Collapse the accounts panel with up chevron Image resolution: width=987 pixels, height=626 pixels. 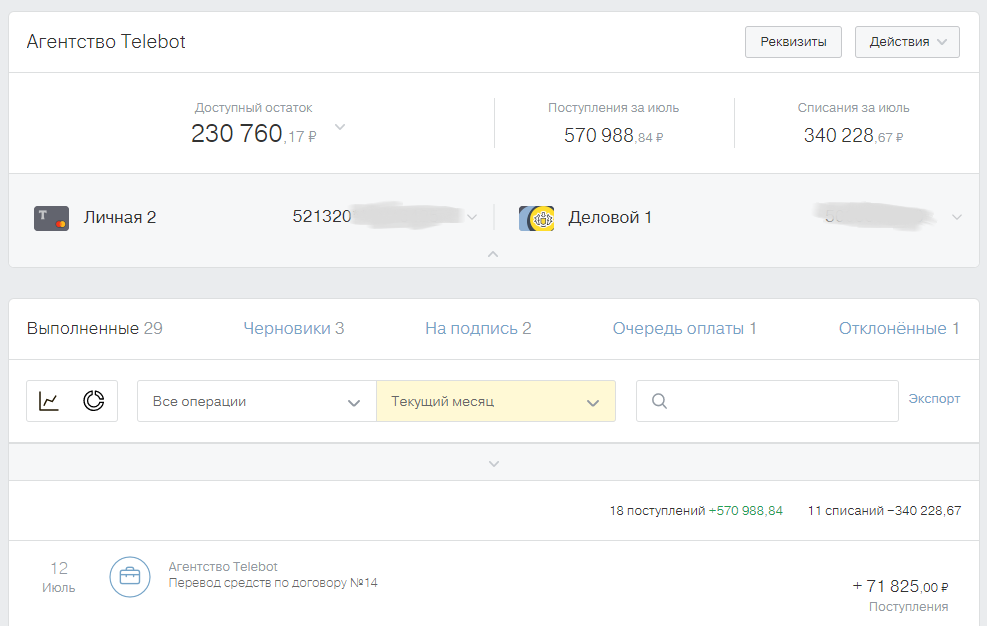tap(493, 254)
